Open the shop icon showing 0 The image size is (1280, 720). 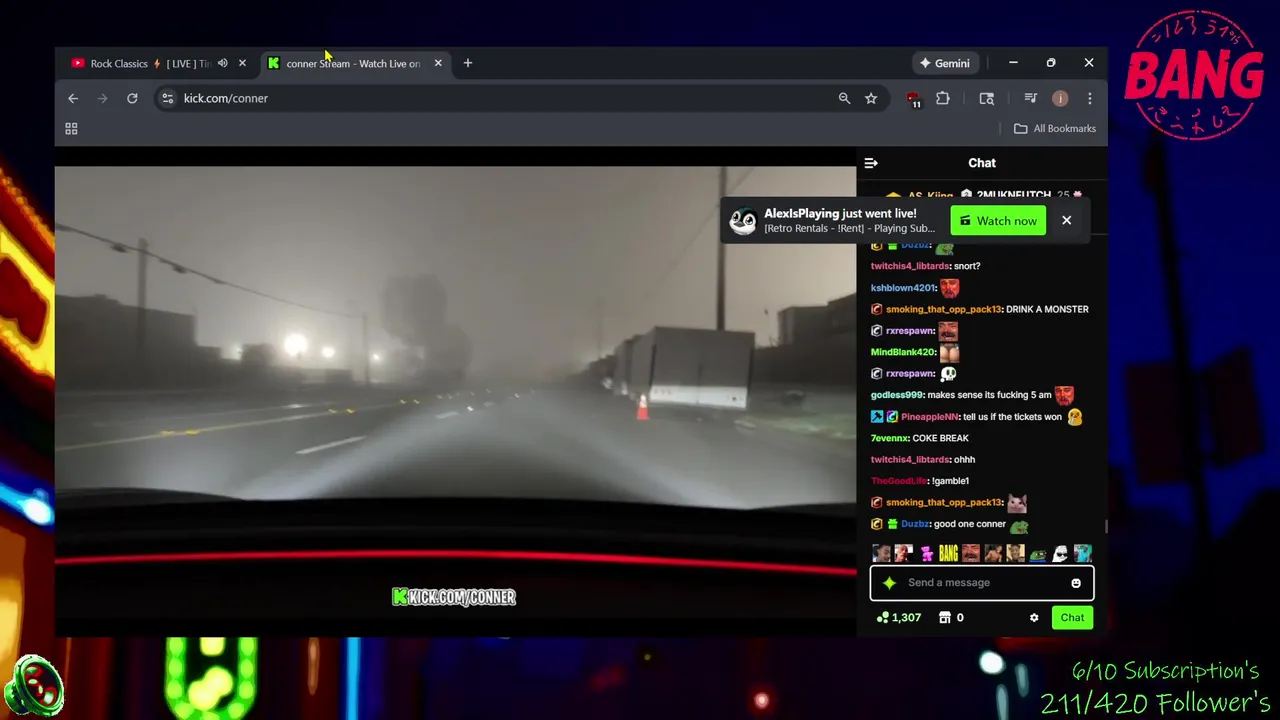coord(951,618)
